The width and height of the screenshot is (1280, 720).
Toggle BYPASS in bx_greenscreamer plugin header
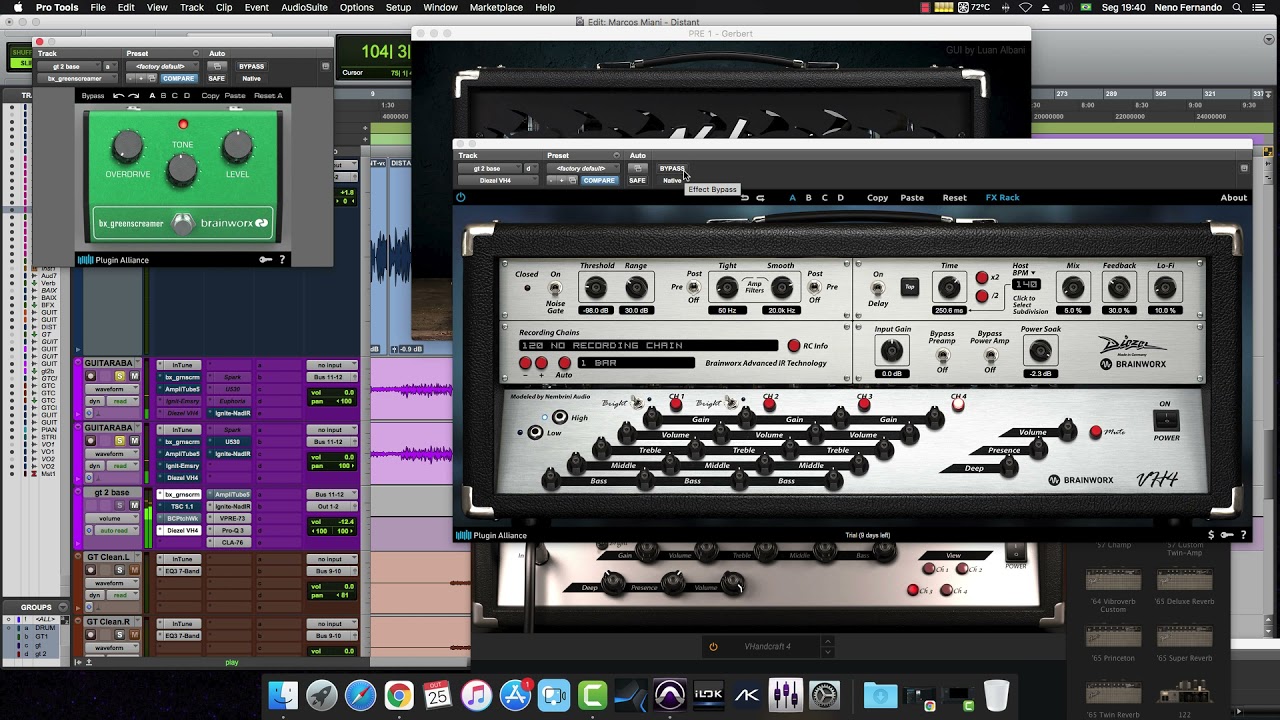point(251,66)
